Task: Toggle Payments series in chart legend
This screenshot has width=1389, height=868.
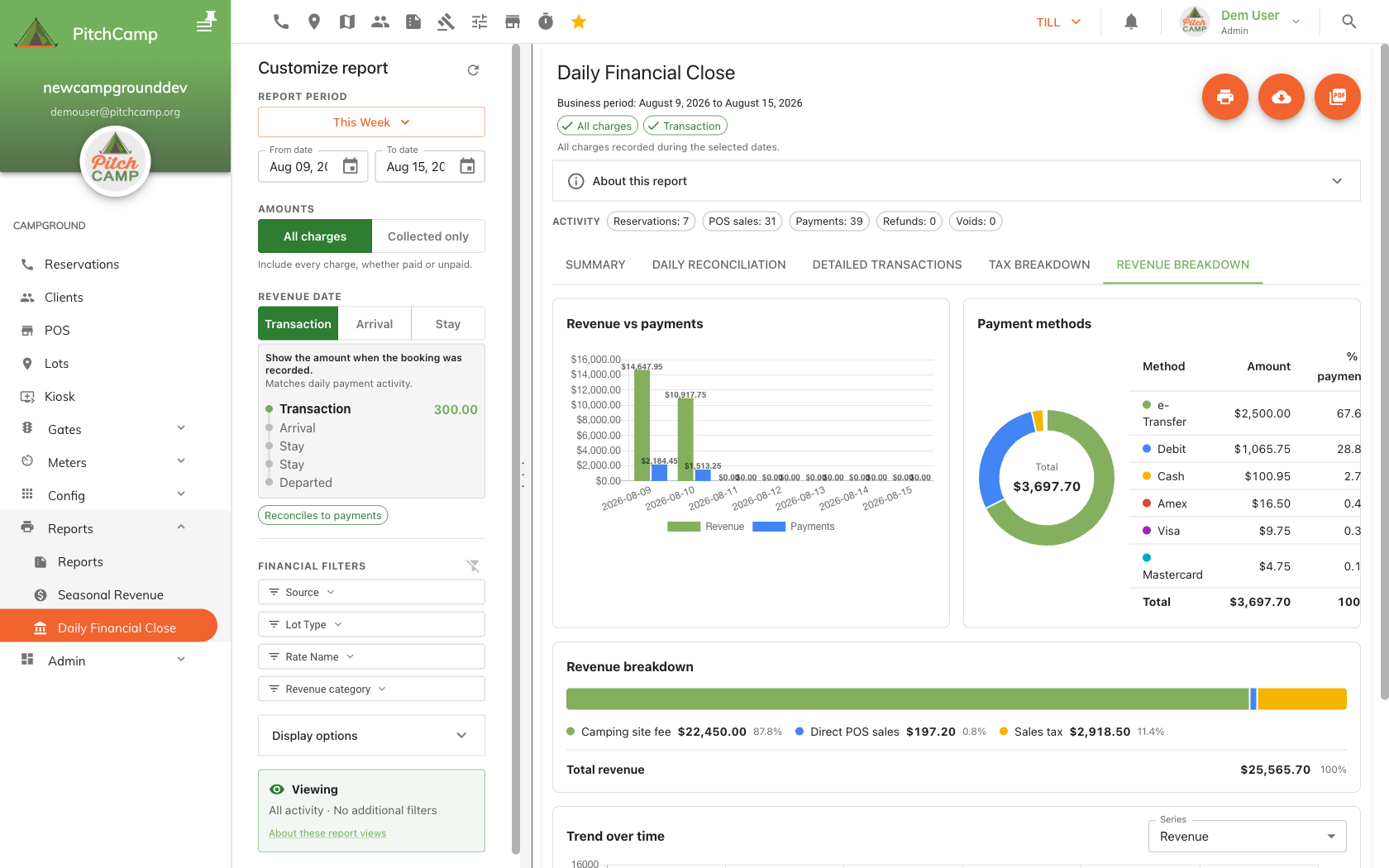Action: [794, 527]
